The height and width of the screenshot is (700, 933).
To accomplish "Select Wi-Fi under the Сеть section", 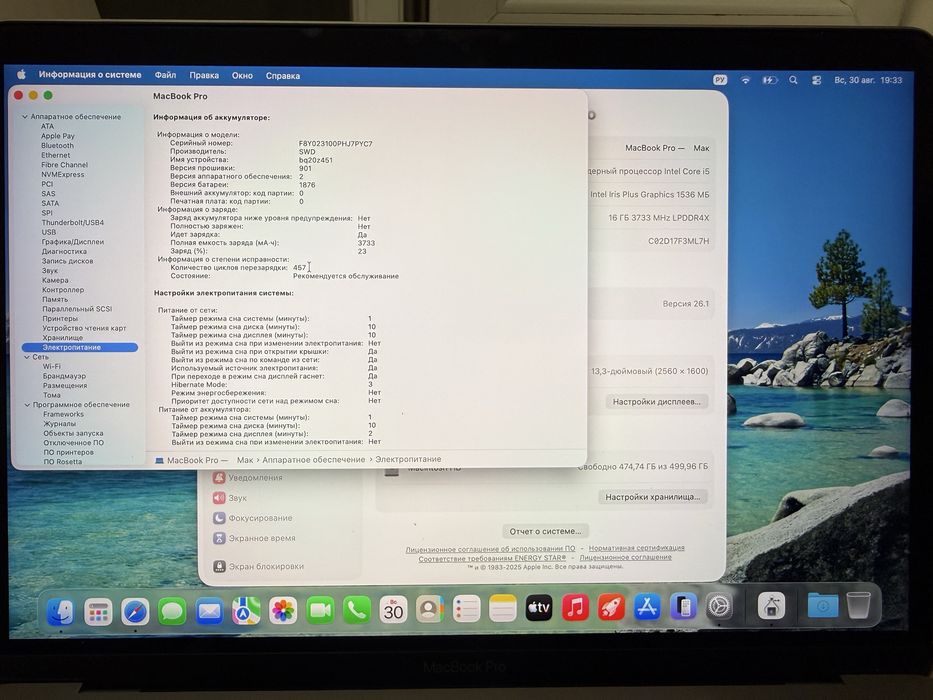I will (x=52, y=367).
